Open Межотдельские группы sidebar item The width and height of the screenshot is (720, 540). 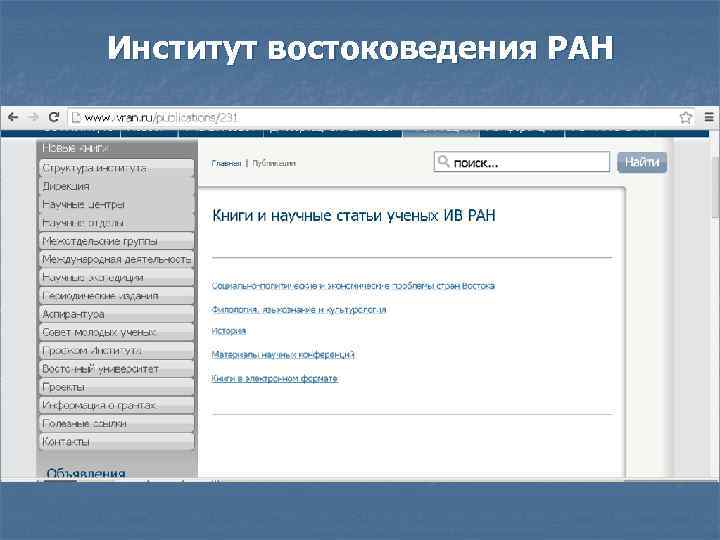pos(117,241)
